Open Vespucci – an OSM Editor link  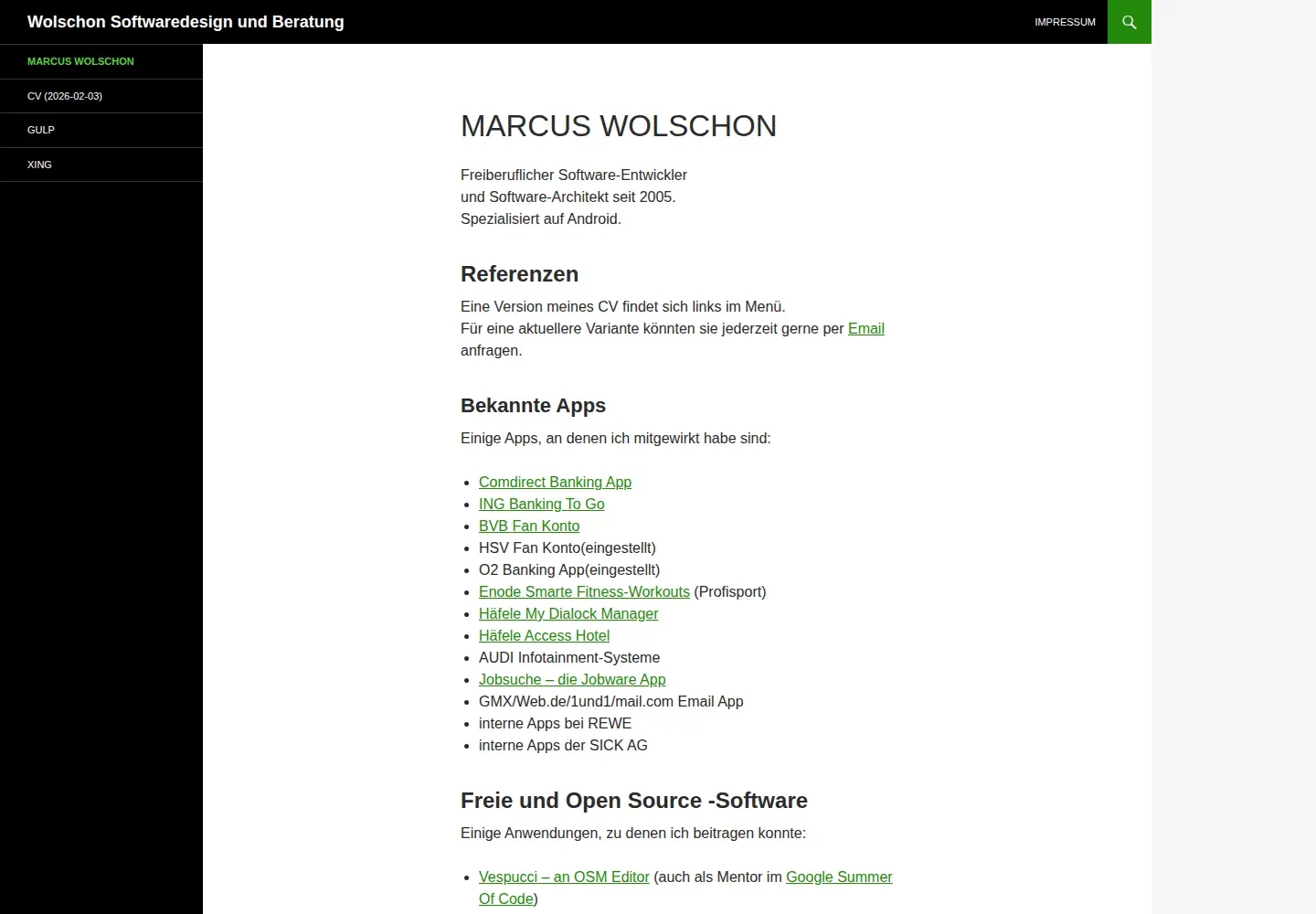(564, 877)
